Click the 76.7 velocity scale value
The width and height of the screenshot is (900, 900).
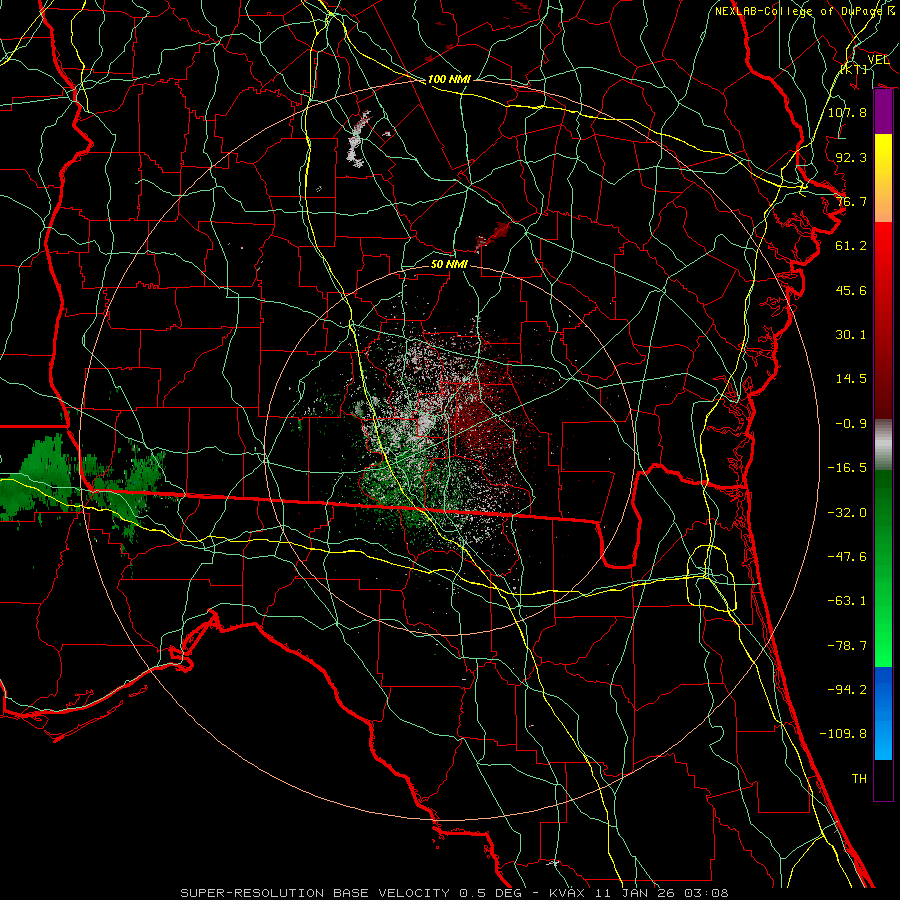(x=851, y=201)
